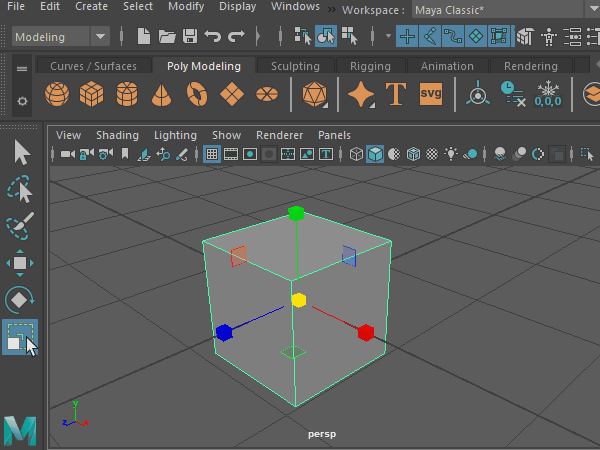Open the Modeling menu set dropdown
The width and height of the screenshot is (600, 450).
point(61,37)
